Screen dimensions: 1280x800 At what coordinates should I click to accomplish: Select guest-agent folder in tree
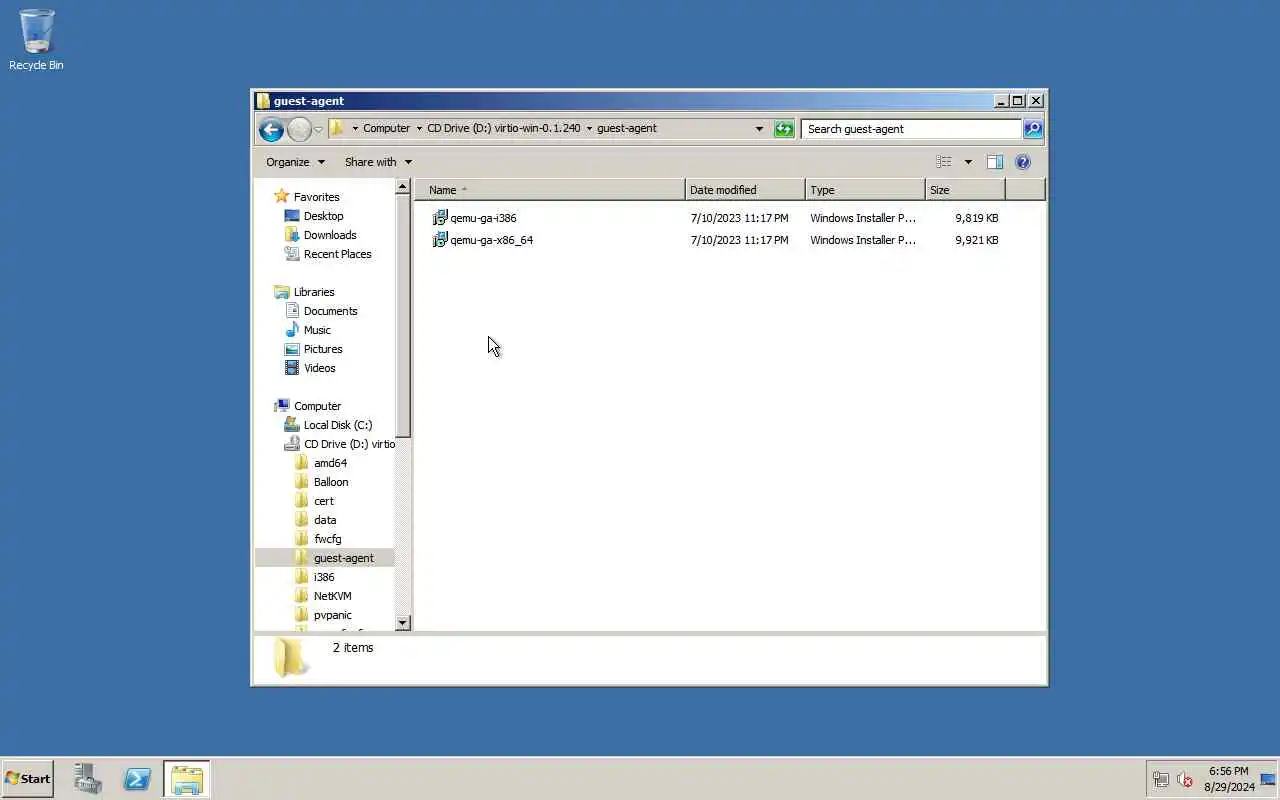coord(325,558)
